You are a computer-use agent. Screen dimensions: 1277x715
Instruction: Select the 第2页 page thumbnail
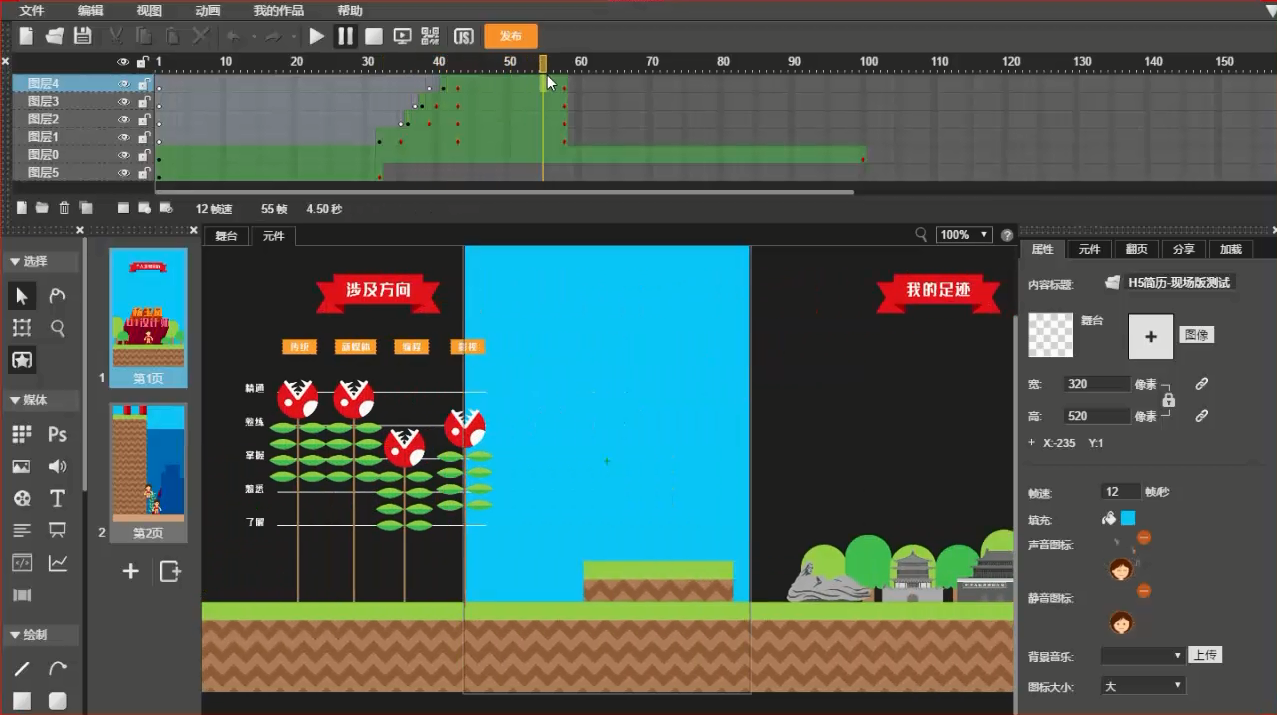click(x=148, y=472)
